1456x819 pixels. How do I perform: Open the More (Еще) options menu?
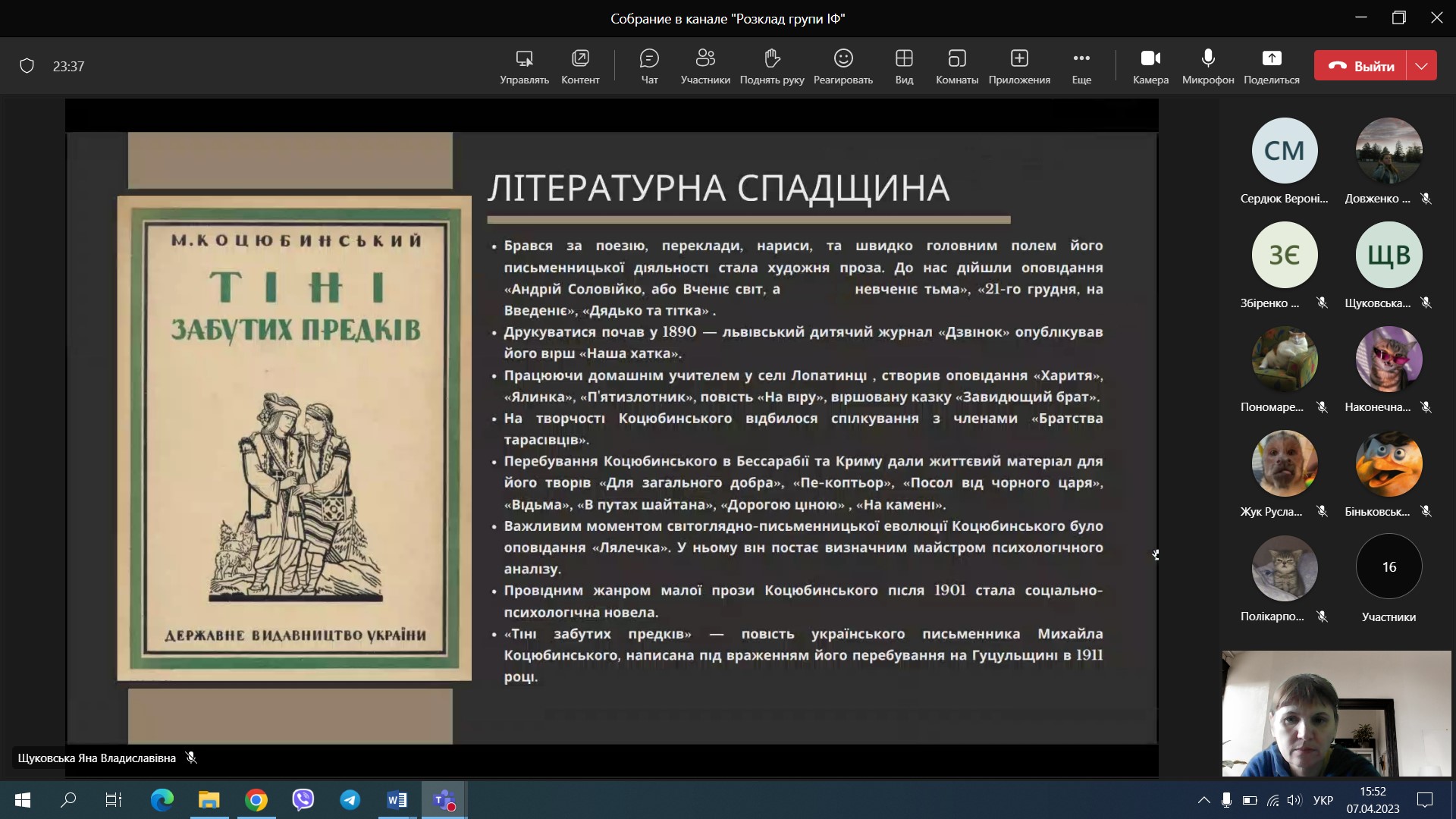tap(1081, 66)
